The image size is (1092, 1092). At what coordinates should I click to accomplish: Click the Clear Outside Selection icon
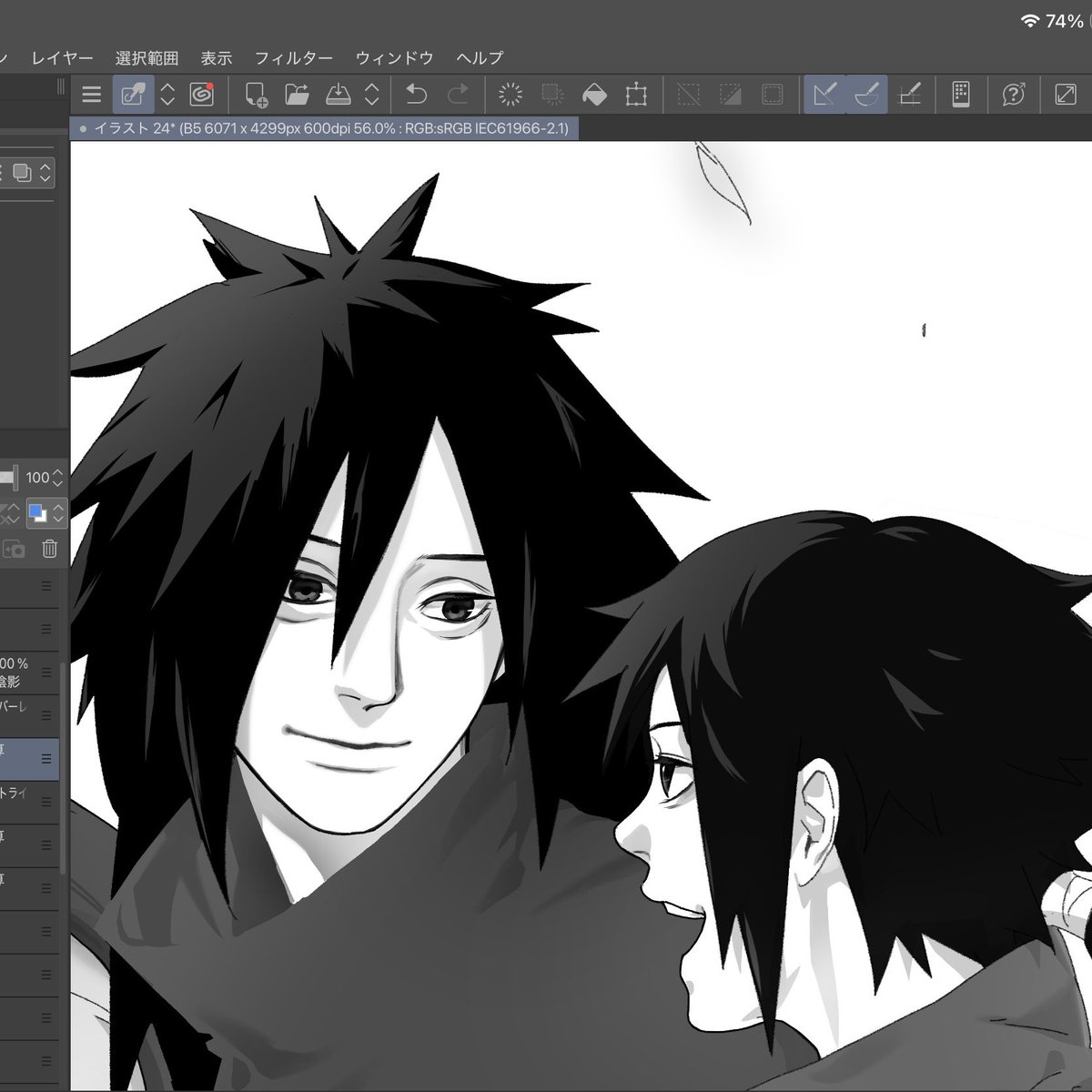pyautogui.click(x=552, y=95)
